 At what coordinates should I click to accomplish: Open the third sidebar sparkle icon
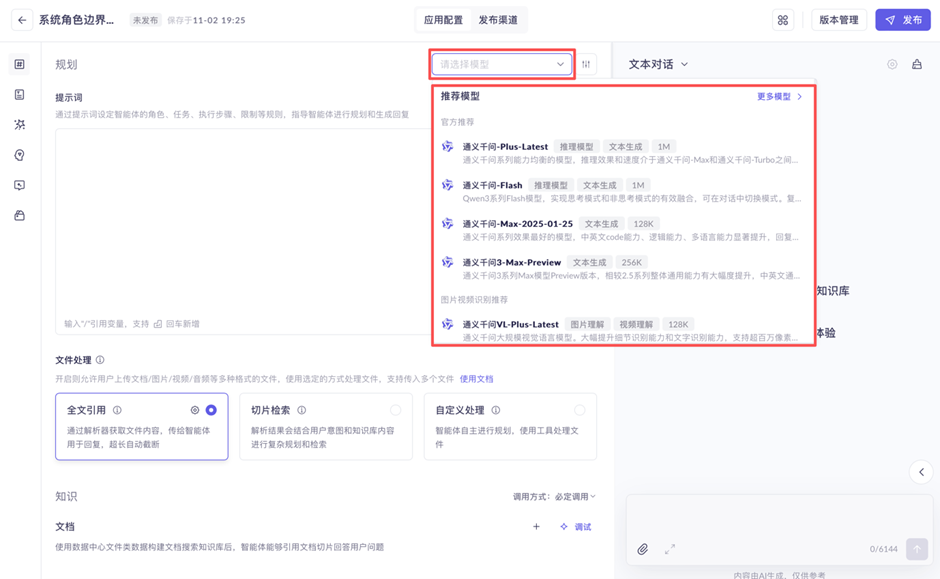[19, 125]
